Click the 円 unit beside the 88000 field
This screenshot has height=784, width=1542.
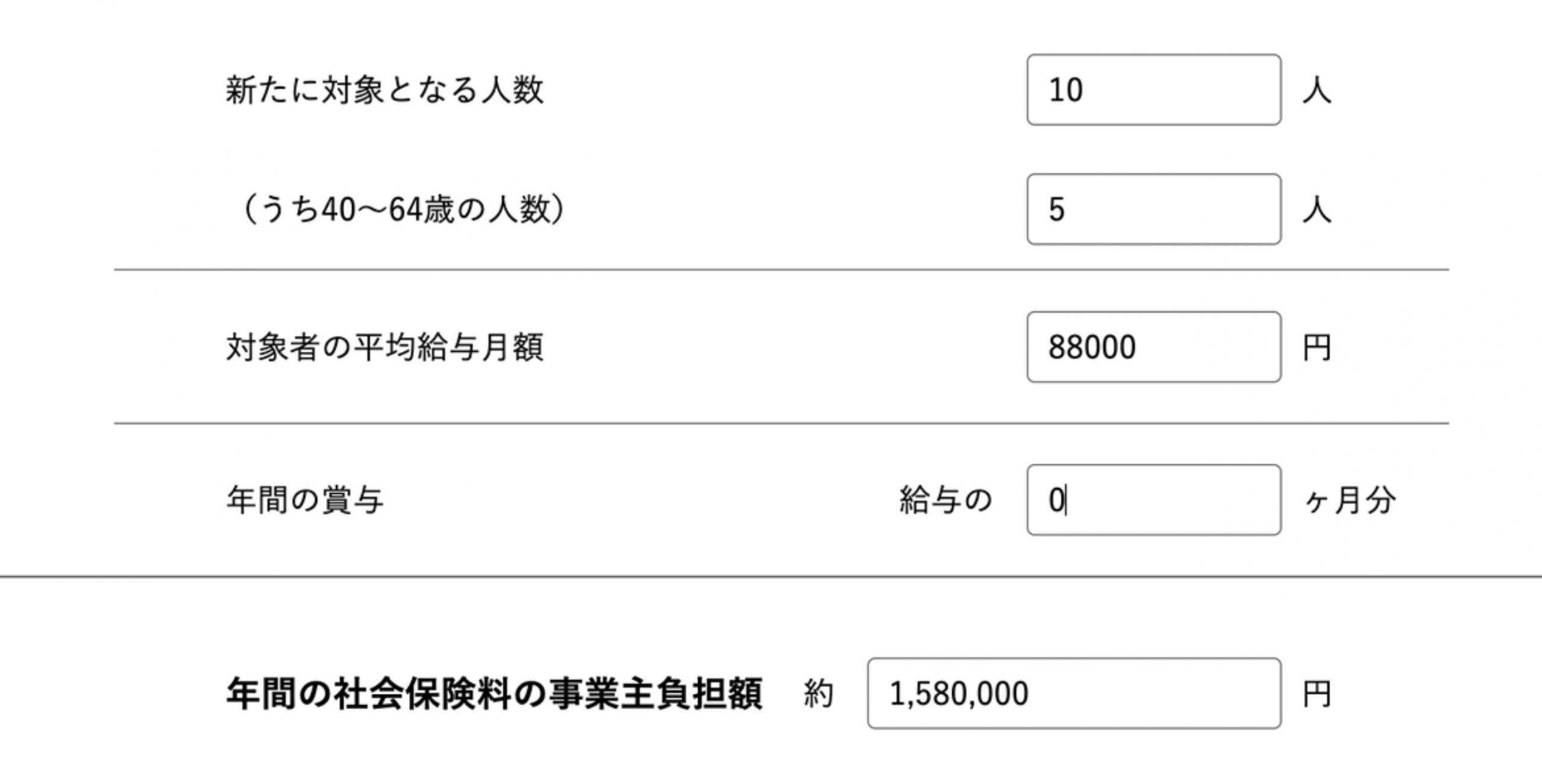[1317, 348]
